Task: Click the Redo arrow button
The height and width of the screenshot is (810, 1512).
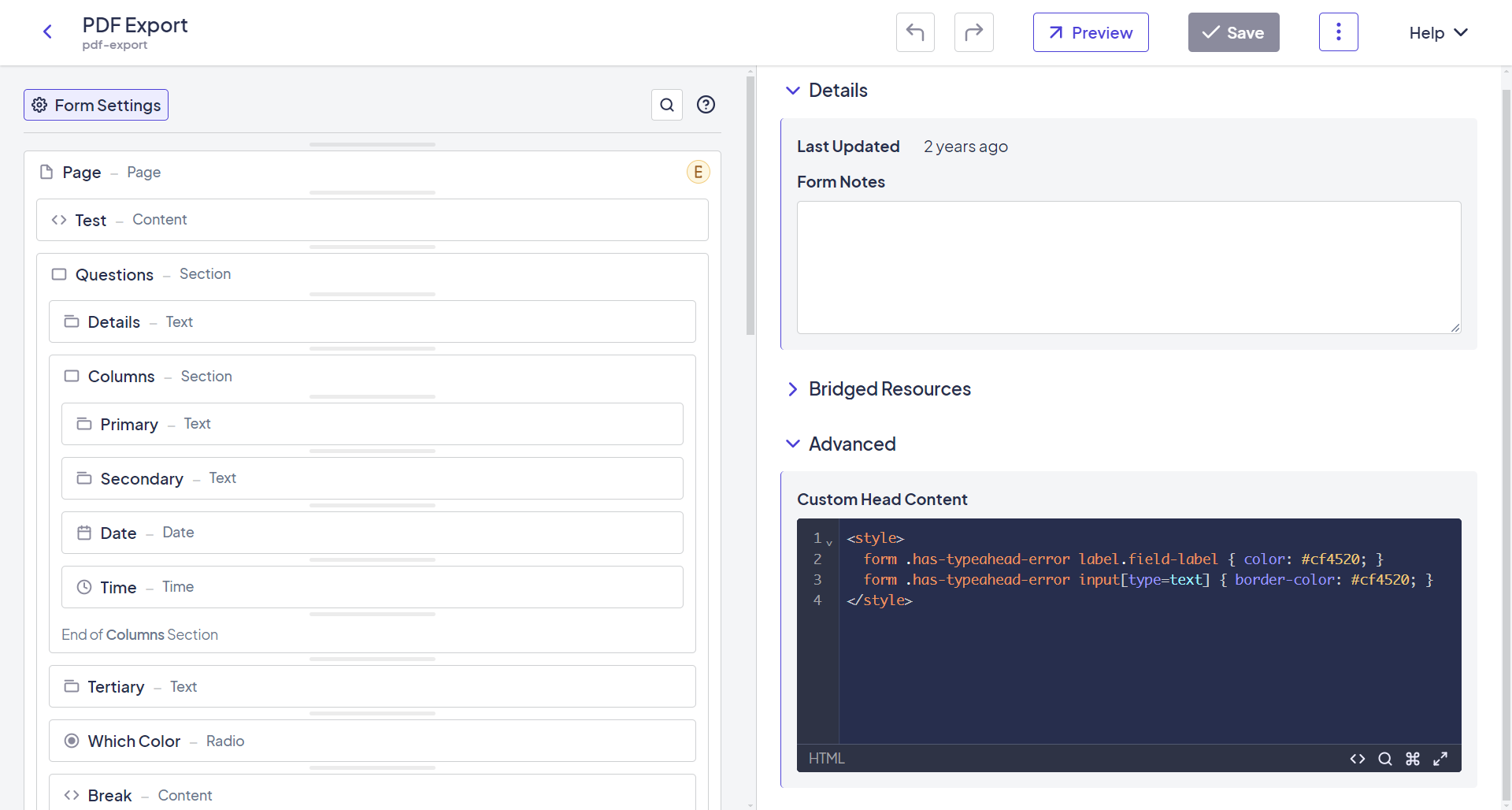Action: [974, 32]
